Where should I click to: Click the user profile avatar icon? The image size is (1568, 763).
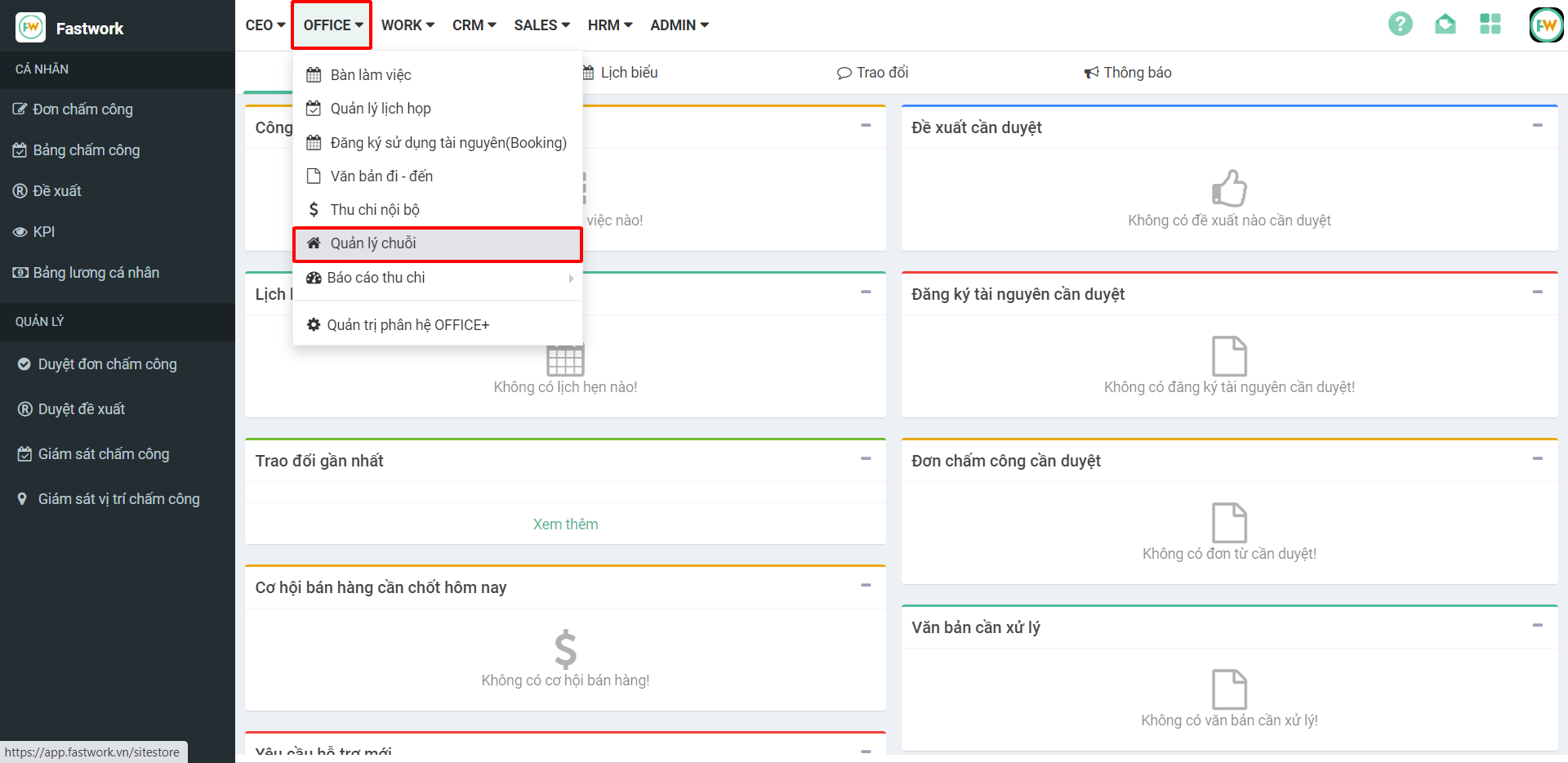(x=1545, y=25)
